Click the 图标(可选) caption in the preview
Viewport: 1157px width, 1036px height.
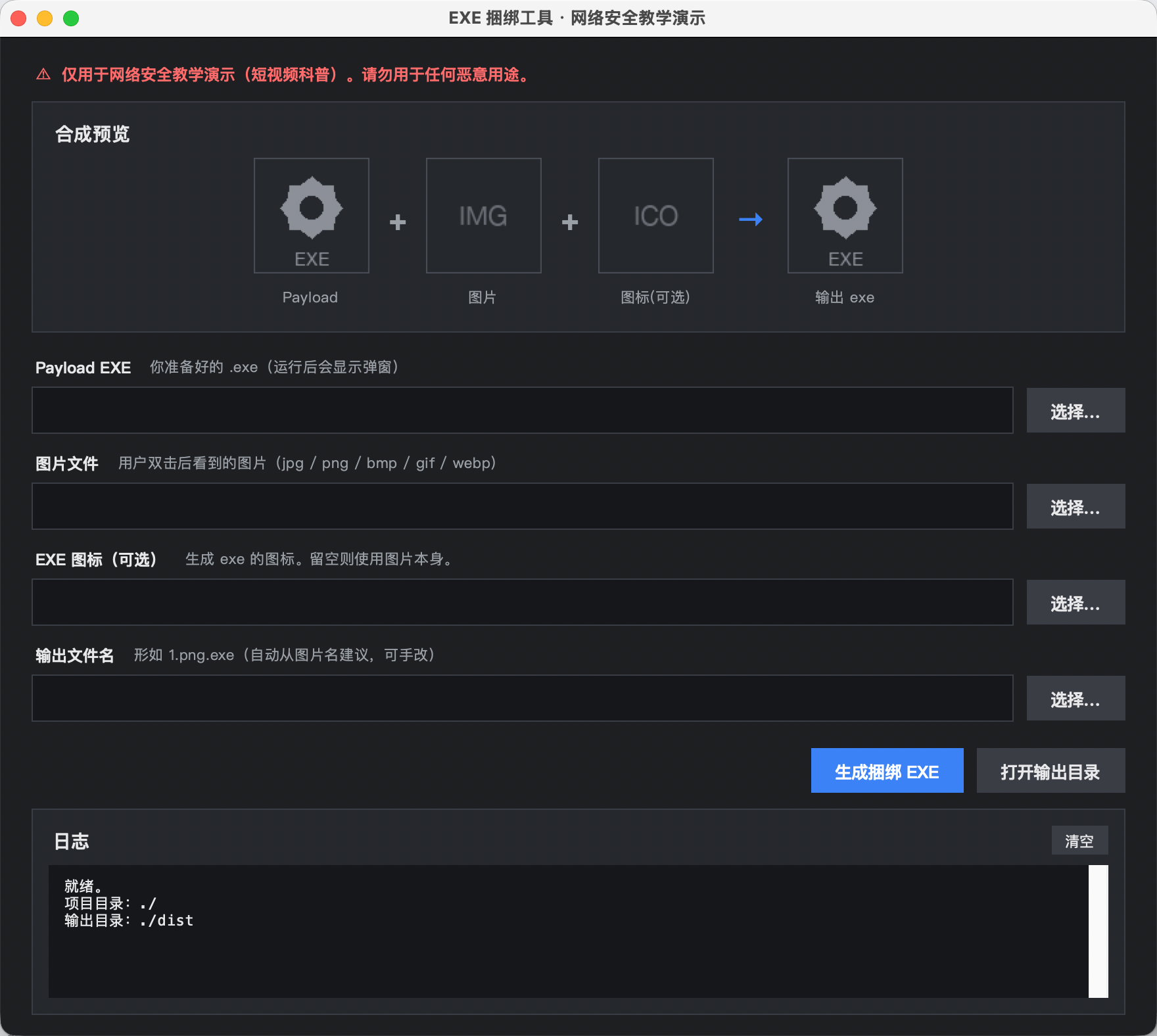[655, 297]
